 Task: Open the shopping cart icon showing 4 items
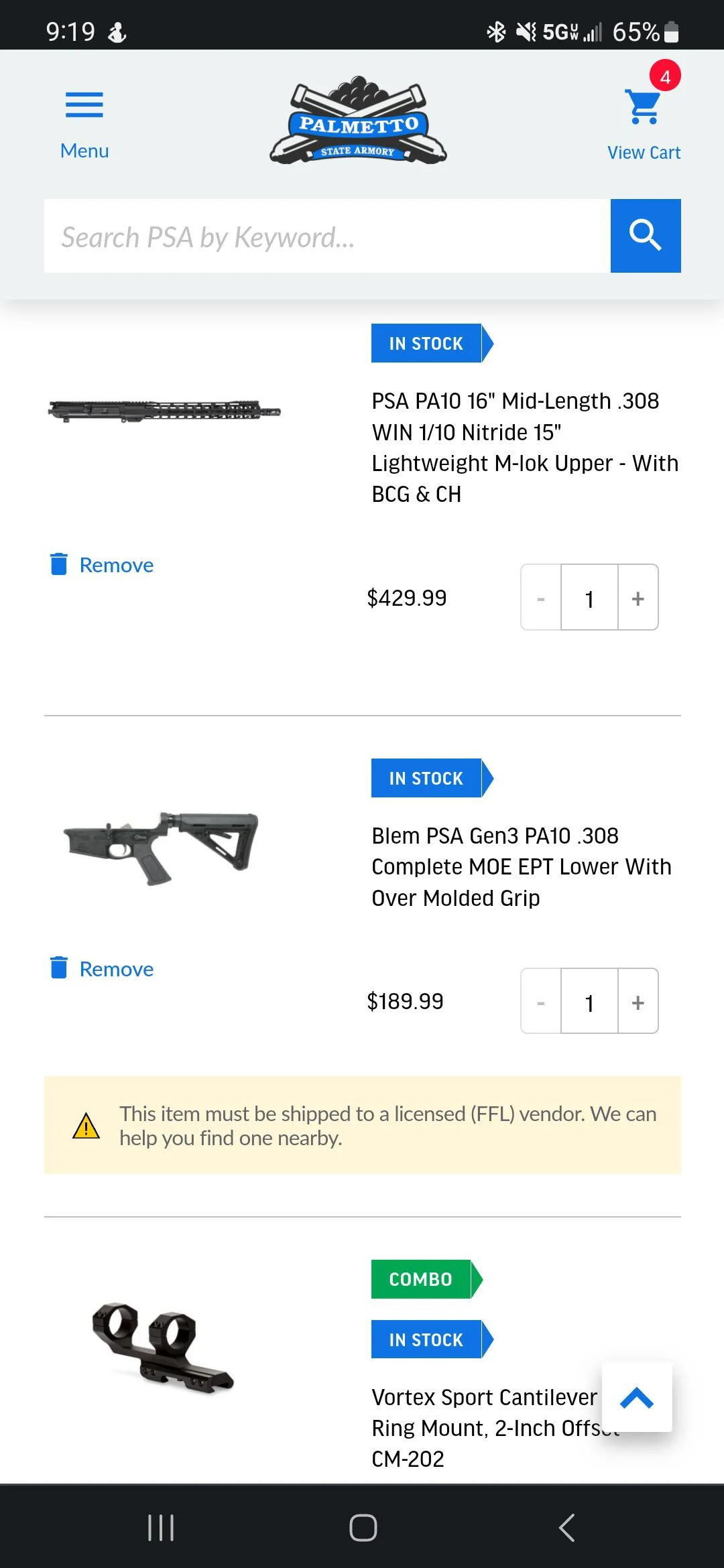click(x=642, y=107)
